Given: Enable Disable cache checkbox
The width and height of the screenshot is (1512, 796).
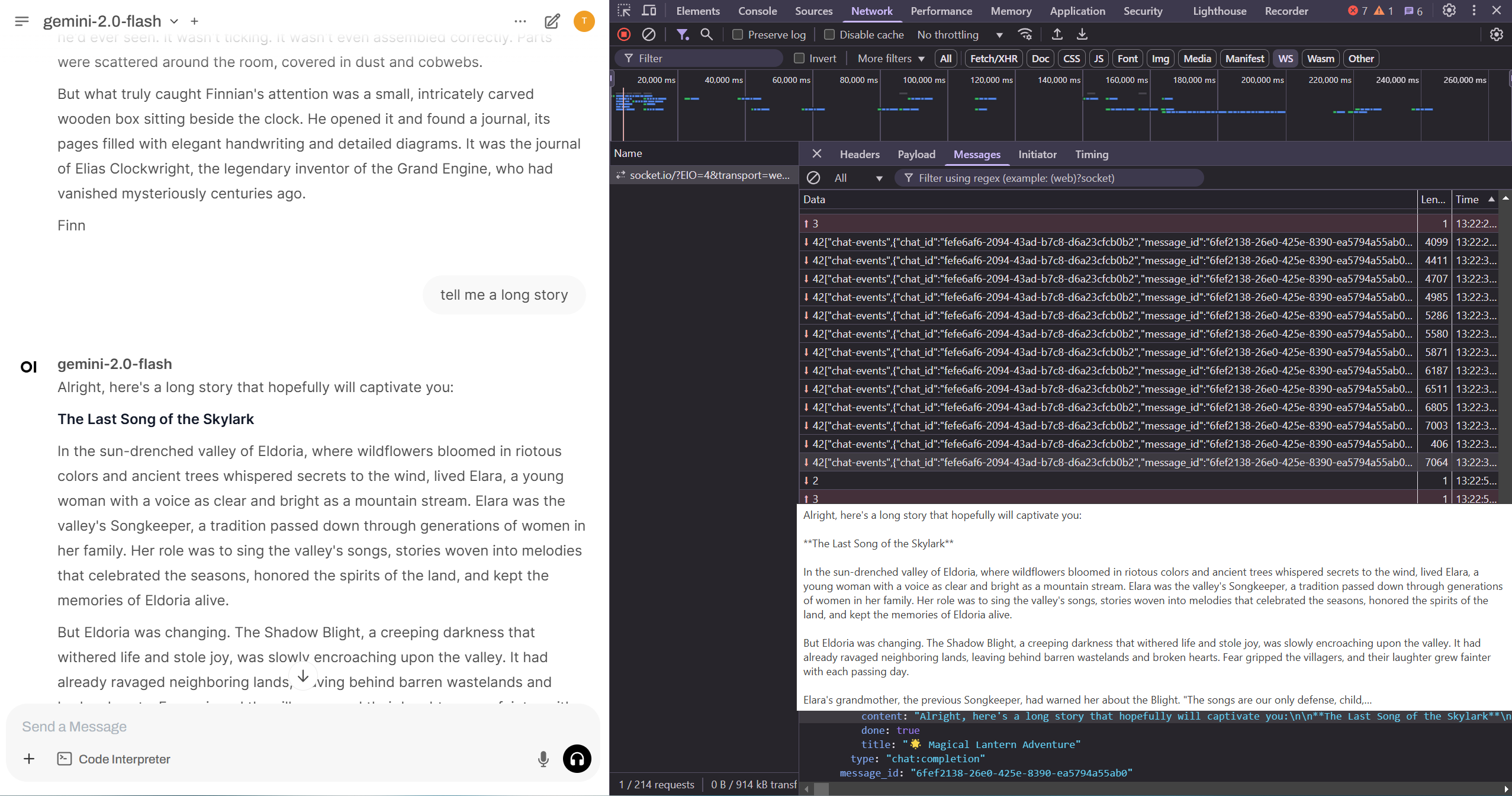Looking at the screenshot, I should pyautogui.click(x=829, y=34).
